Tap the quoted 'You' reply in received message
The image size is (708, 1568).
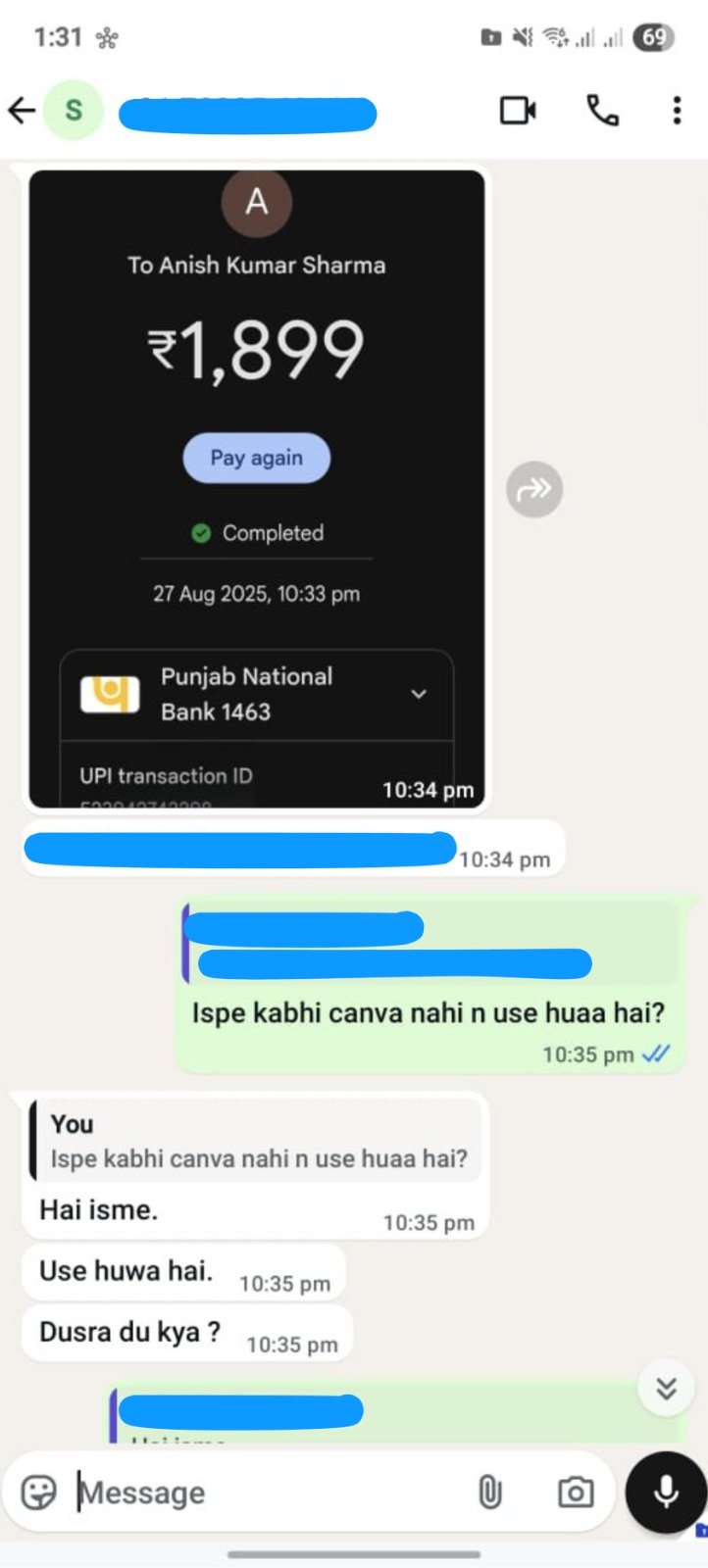coord(256,1141)
